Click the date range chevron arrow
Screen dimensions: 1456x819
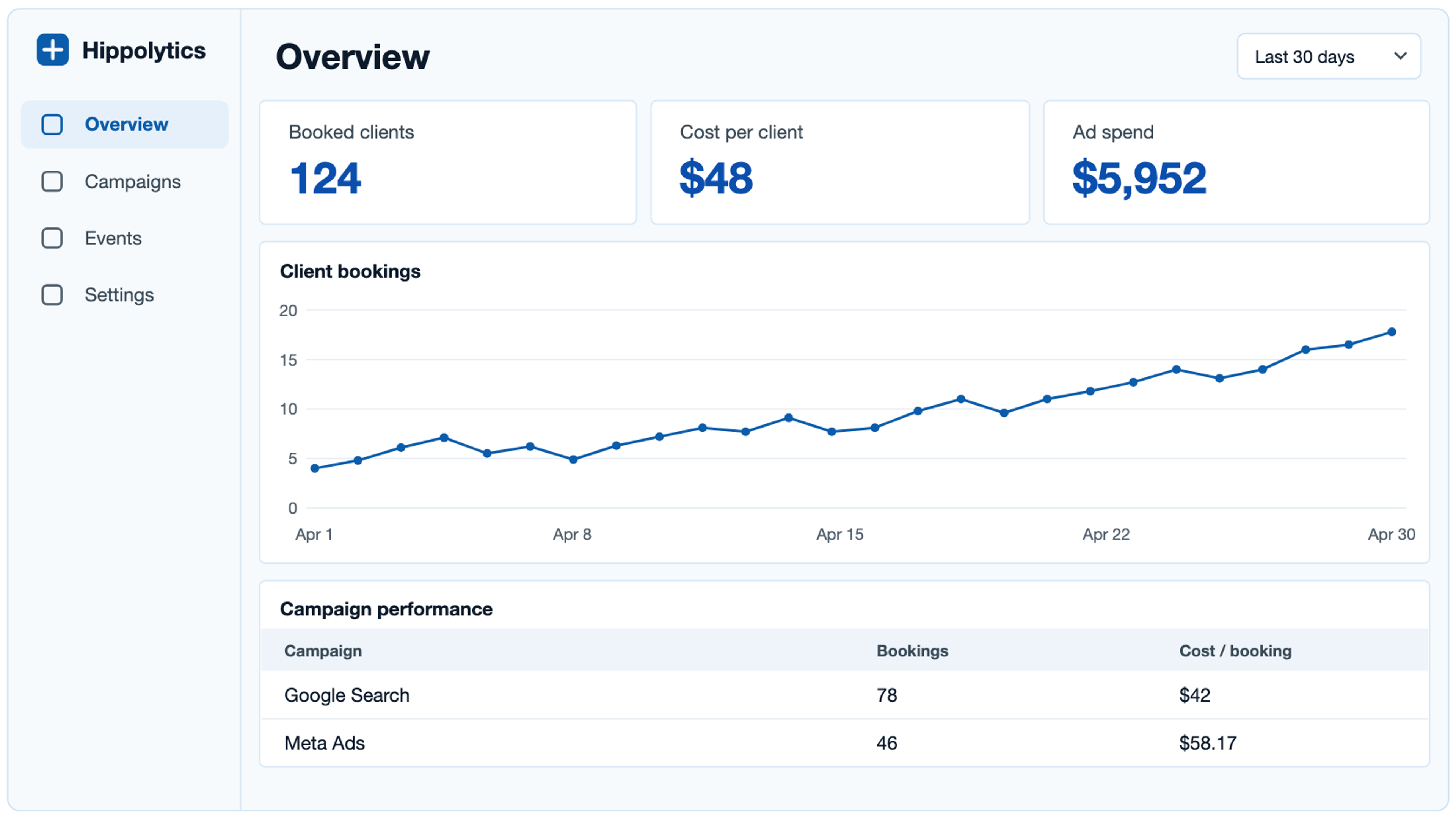(1400, 56)
